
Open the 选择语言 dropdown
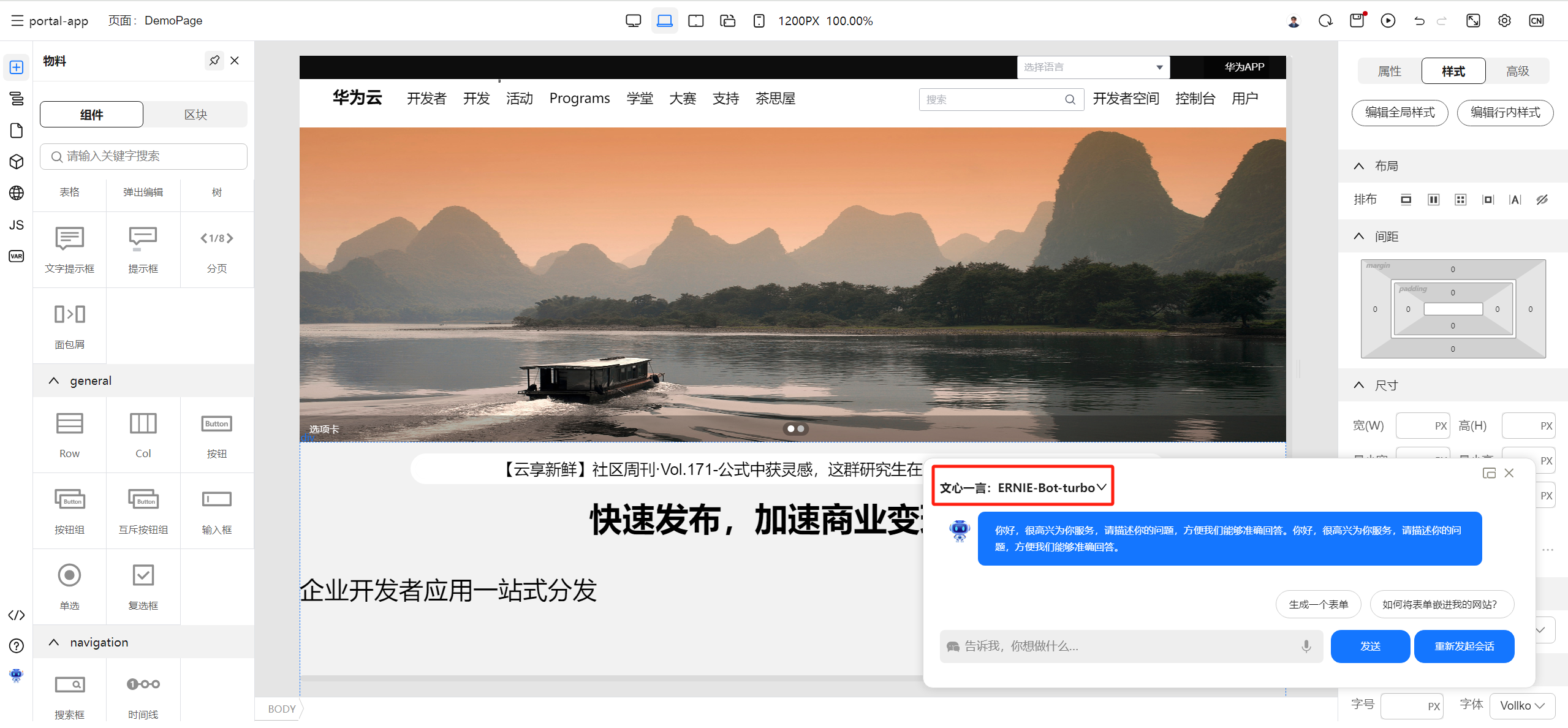tap(1093, 67)
